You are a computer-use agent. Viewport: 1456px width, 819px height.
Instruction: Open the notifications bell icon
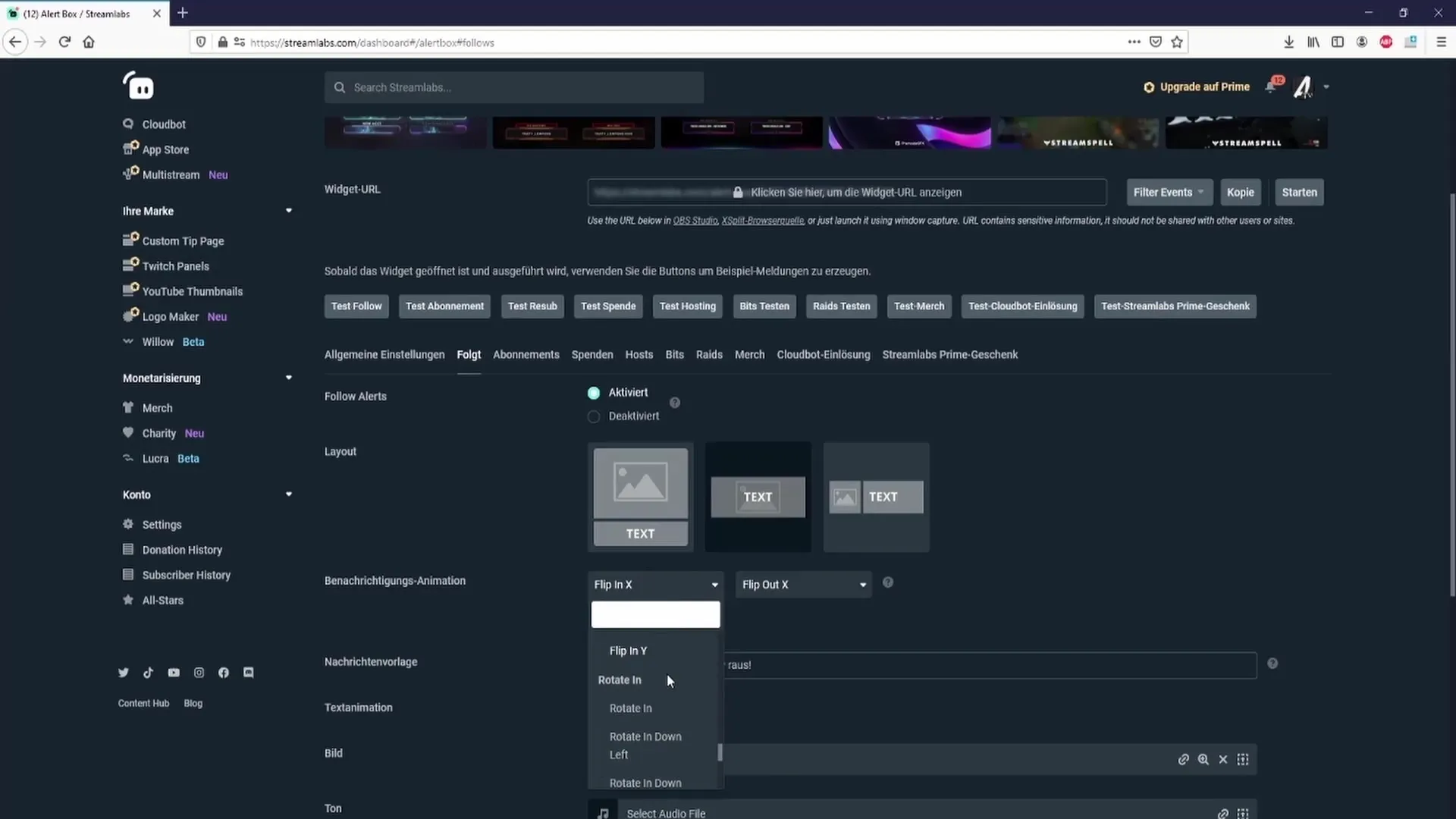click(x=1272, y=86)
